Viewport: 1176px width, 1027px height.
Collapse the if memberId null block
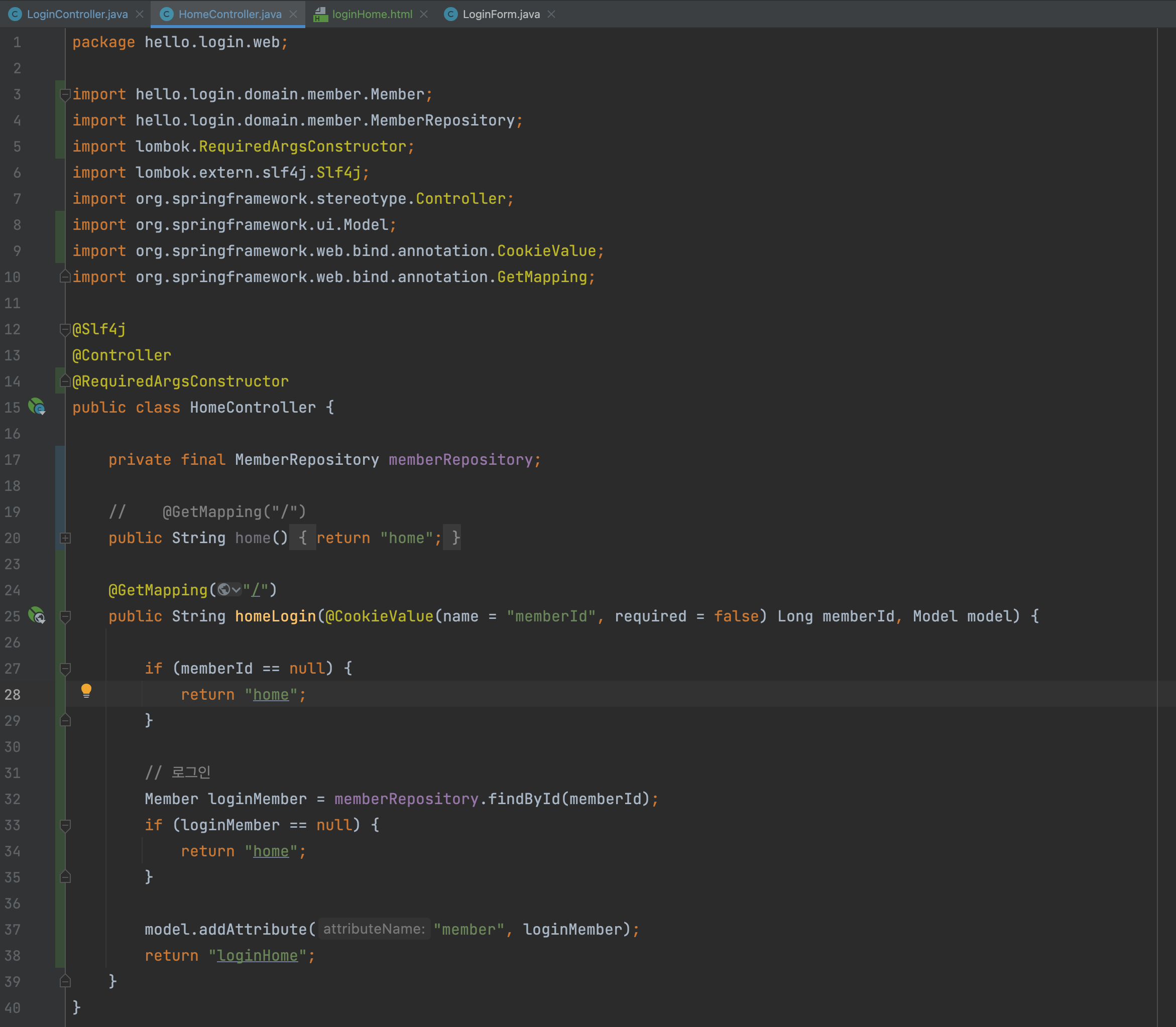click(65, 669)
